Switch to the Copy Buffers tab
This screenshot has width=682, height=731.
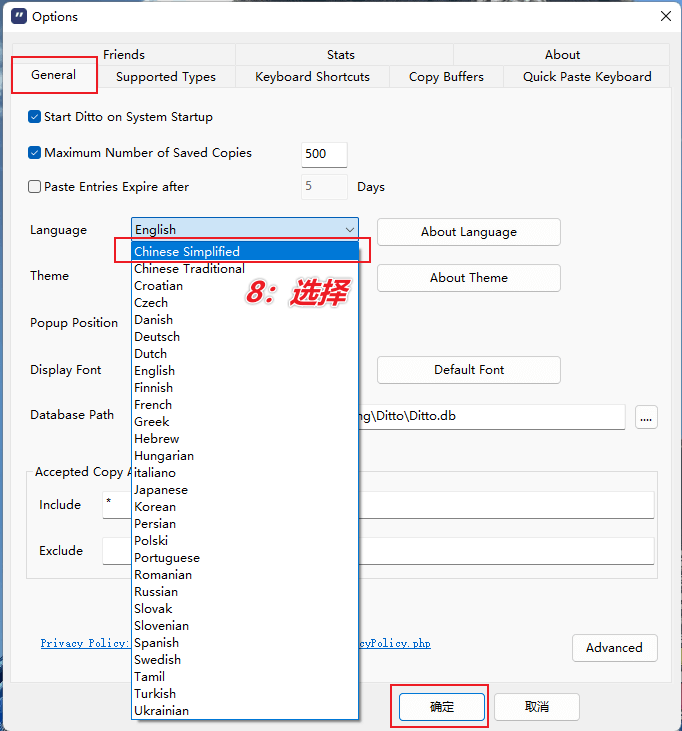[x=446, y=77]
